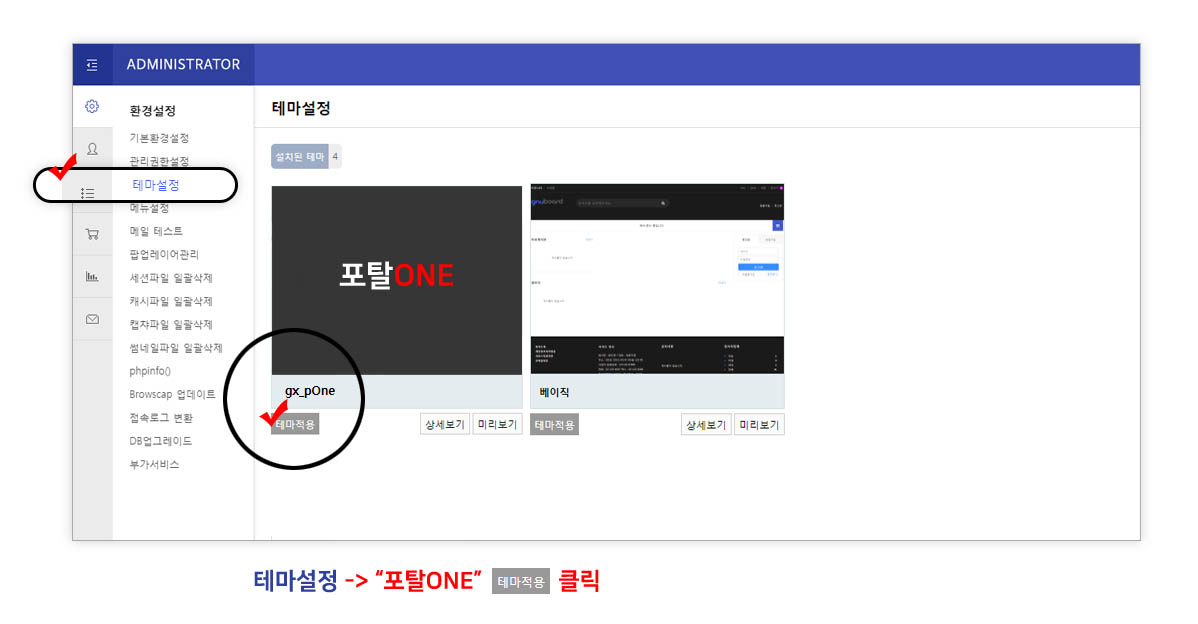Open the statistics bar chart icon
Viewport: 1198px width, 624px height.
[92, 277]
